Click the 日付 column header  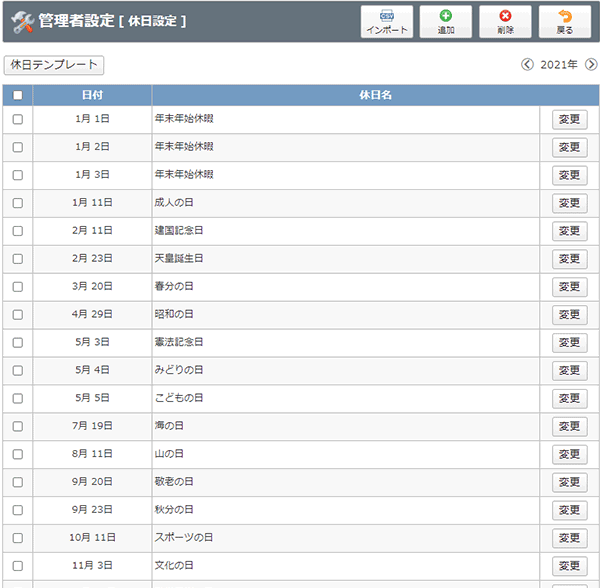(x=92, y=95)
